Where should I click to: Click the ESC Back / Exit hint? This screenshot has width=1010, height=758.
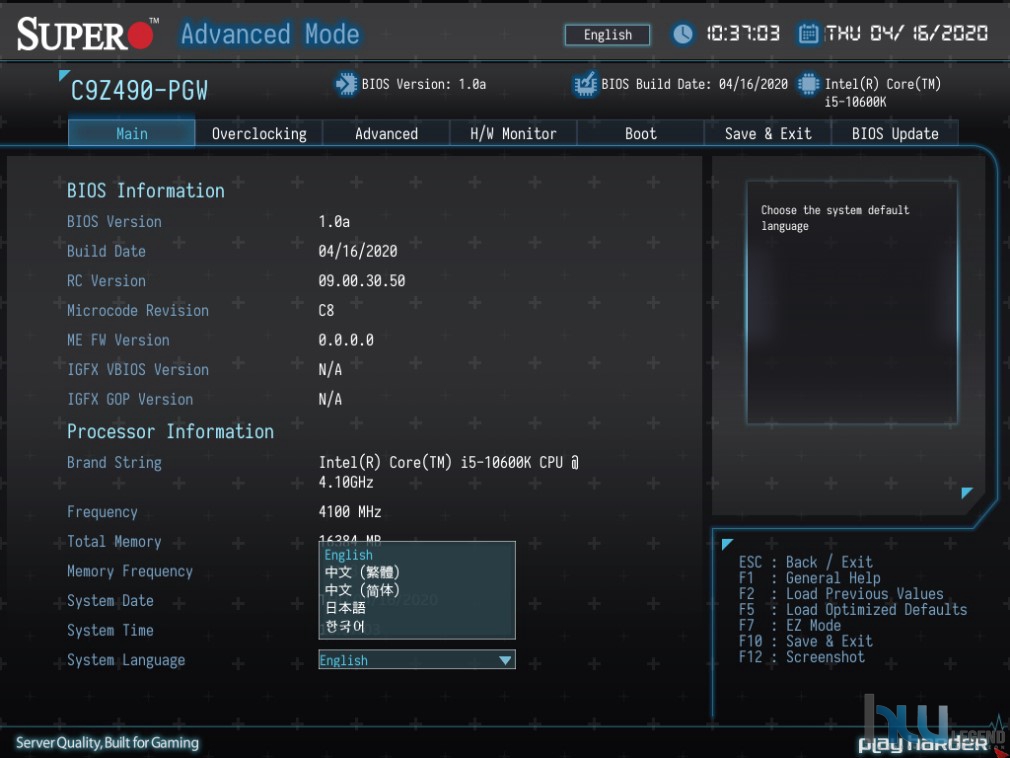(x=805, y=562)
